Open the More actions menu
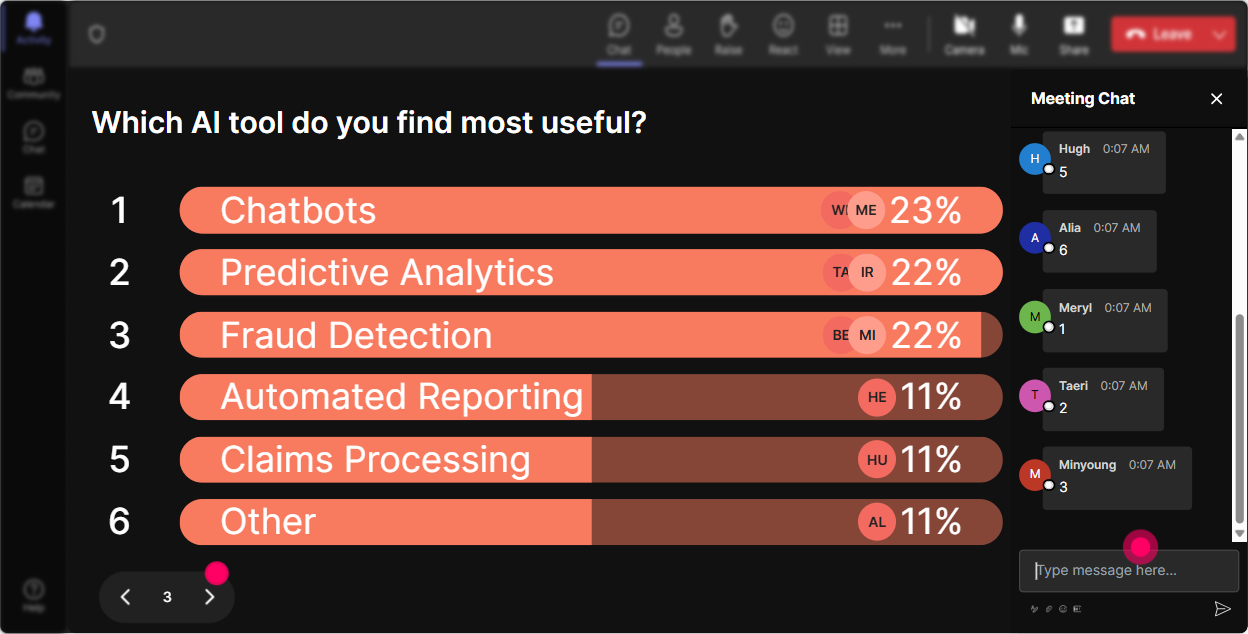This screenshot has width=1248, height=634. pos(893,34)
